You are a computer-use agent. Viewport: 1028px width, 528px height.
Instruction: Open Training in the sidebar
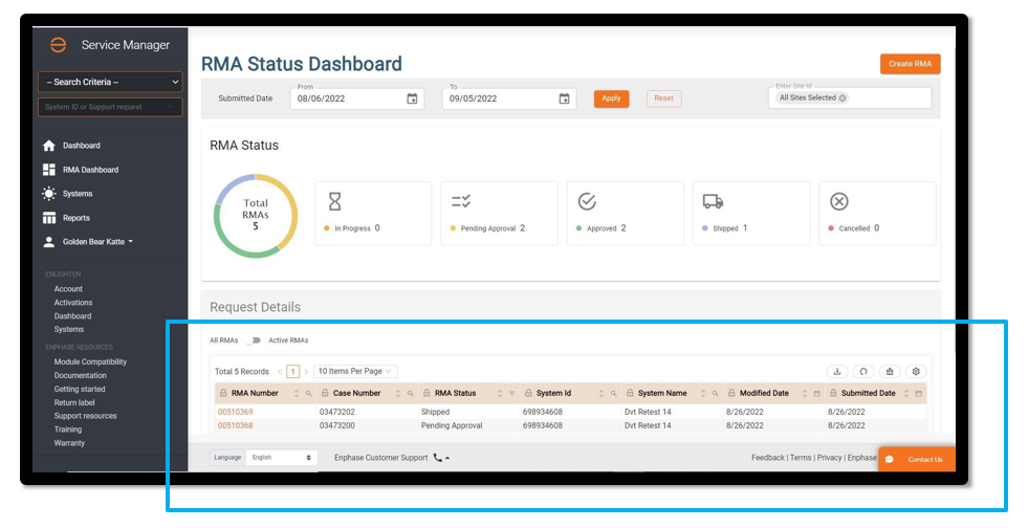pyautogui.click(x=68, y=430)
